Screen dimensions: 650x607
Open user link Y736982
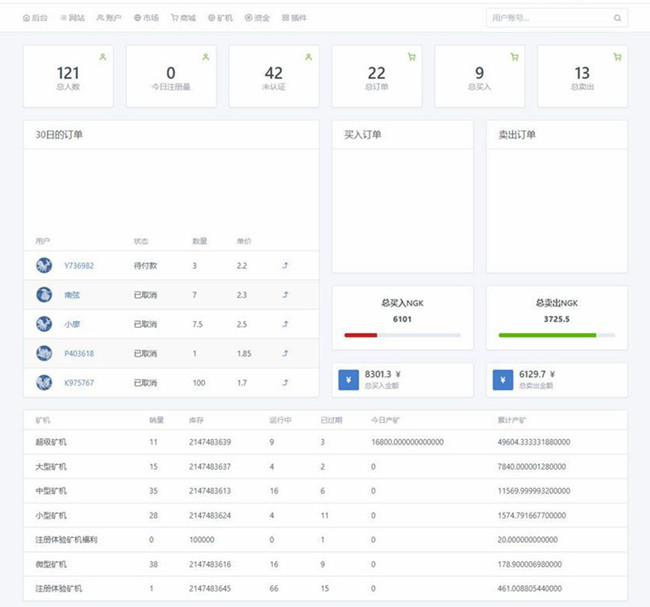79,266
